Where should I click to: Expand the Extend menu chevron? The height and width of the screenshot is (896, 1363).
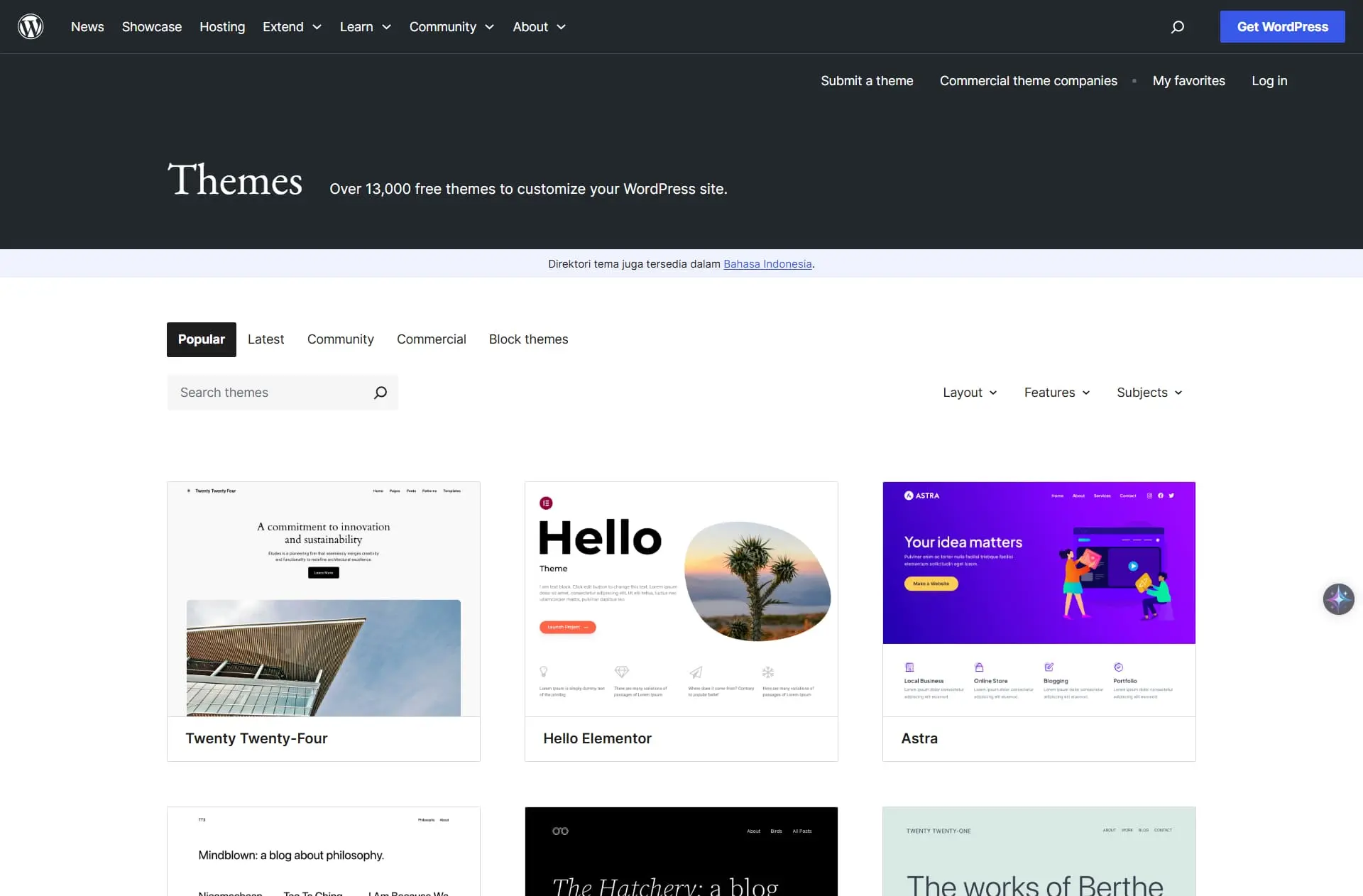[317, 27]
